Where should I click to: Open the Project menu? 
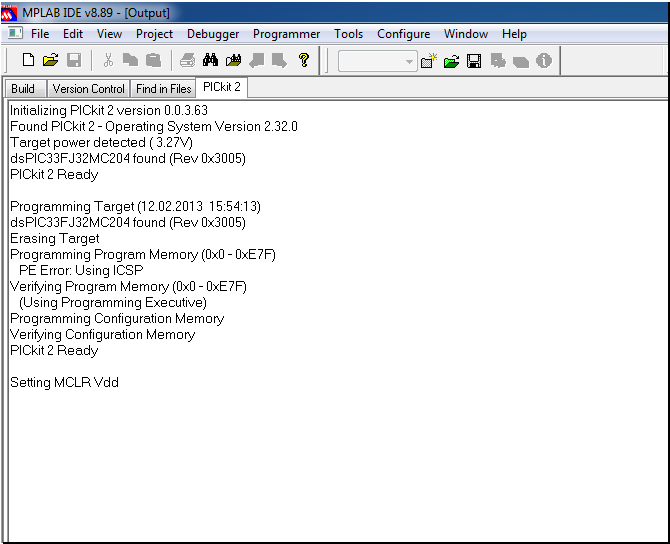coord(154,34)
